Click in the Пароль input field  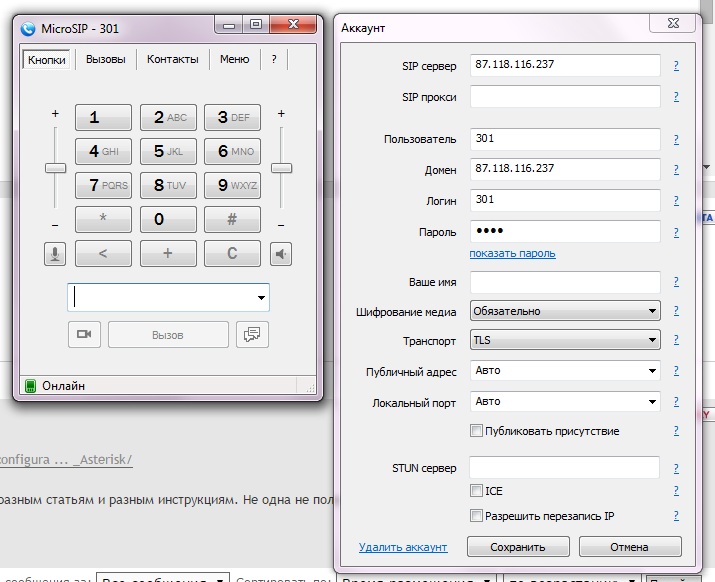[x=565, y=231]
